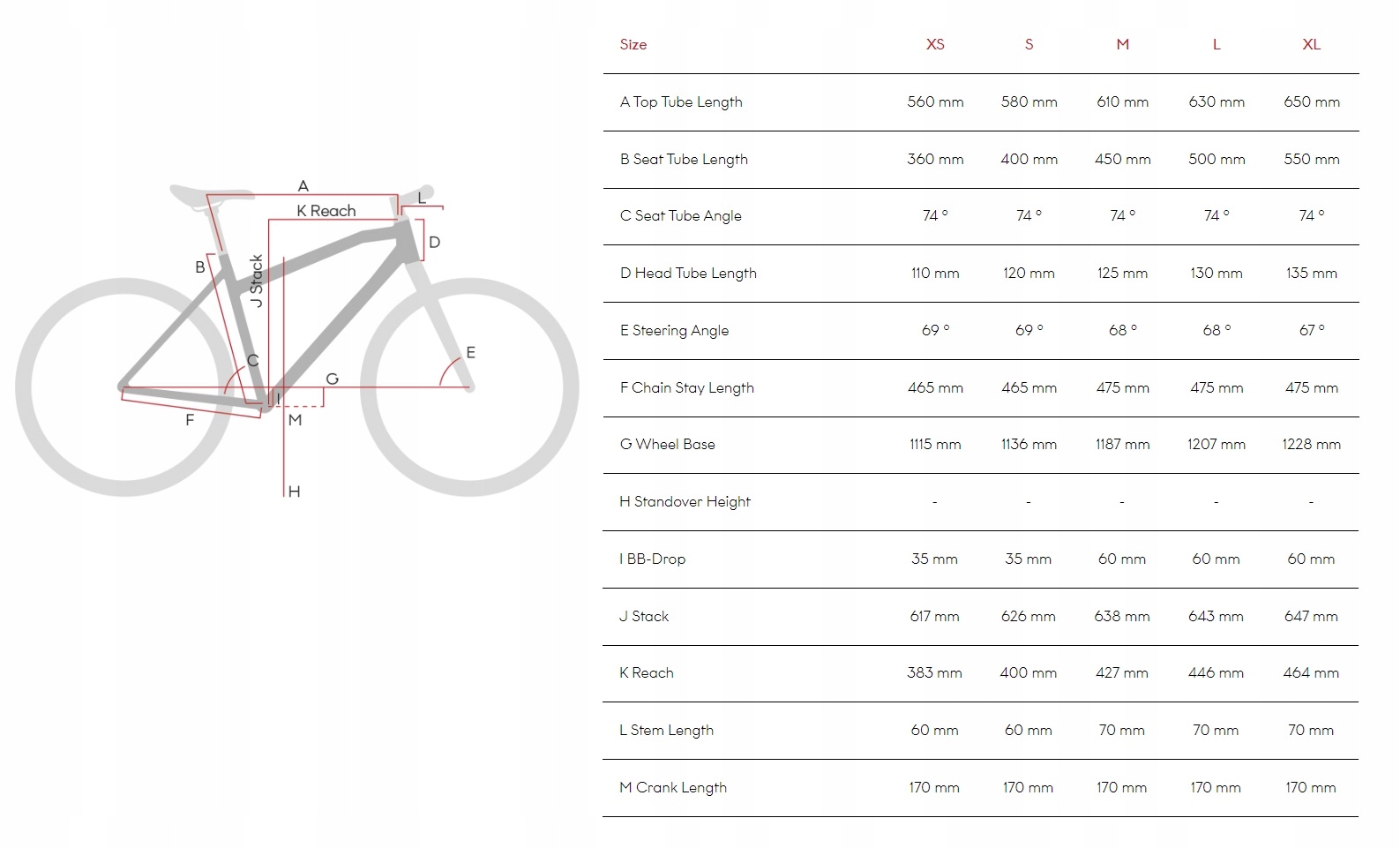Click the XS size column header
Image resolution: width=1400 pixels, height=848 pixels.
(x=935, y=44)
